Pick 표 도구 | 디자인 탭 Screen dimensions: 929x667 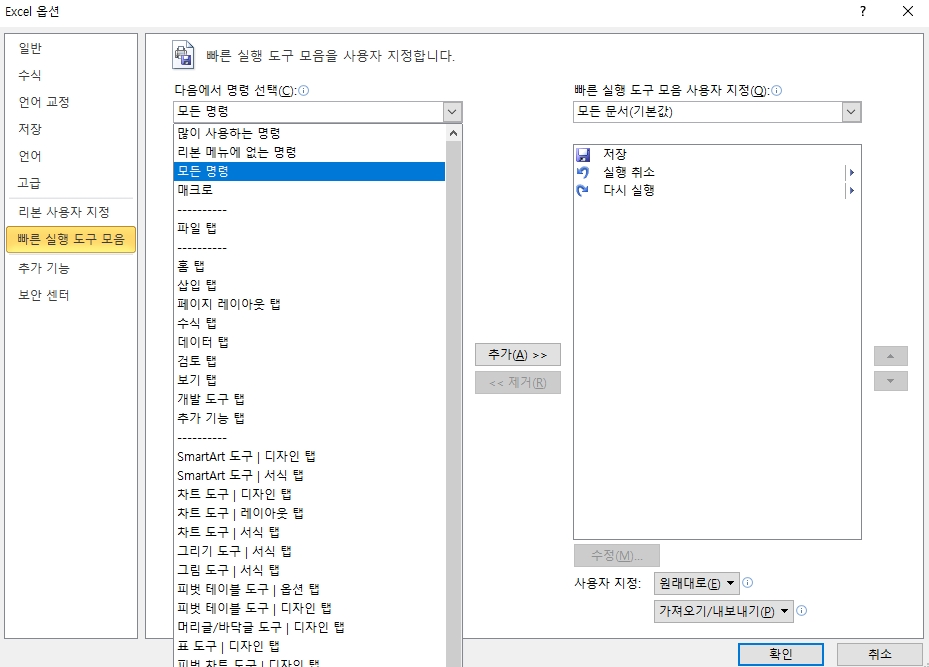pyautogui.click(x=309, y=646)
